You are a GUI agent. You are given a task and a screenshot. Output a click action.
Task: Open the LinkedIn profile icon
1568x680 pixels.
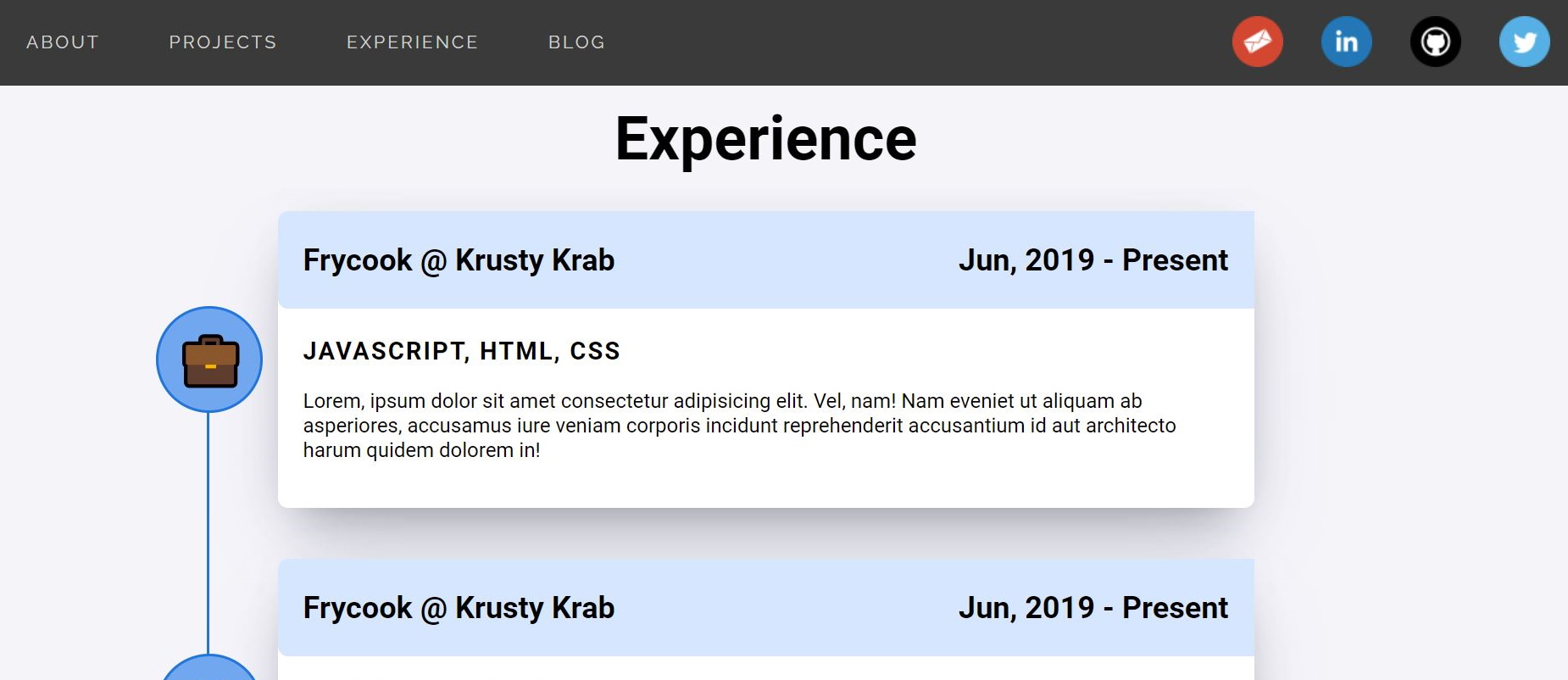[1346, 42]
